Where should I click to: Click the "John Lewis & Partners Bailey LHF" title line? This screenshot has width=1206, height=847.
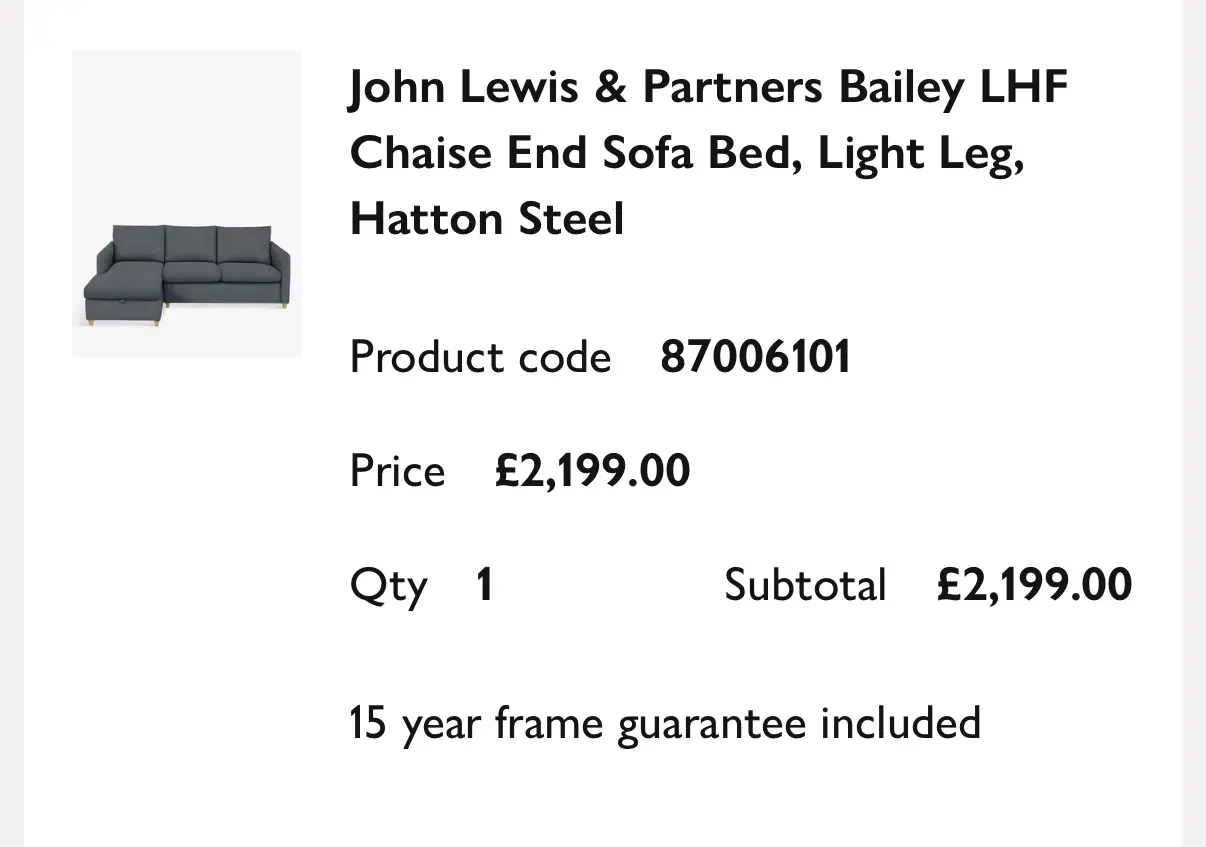tap(708, 88)
